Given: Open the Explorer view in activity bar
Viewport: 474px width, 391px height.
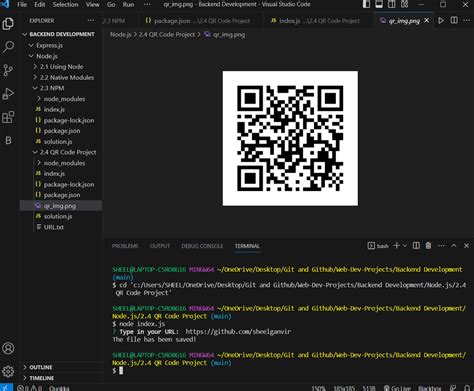Looking at the screenshot, I should point(8,24).
